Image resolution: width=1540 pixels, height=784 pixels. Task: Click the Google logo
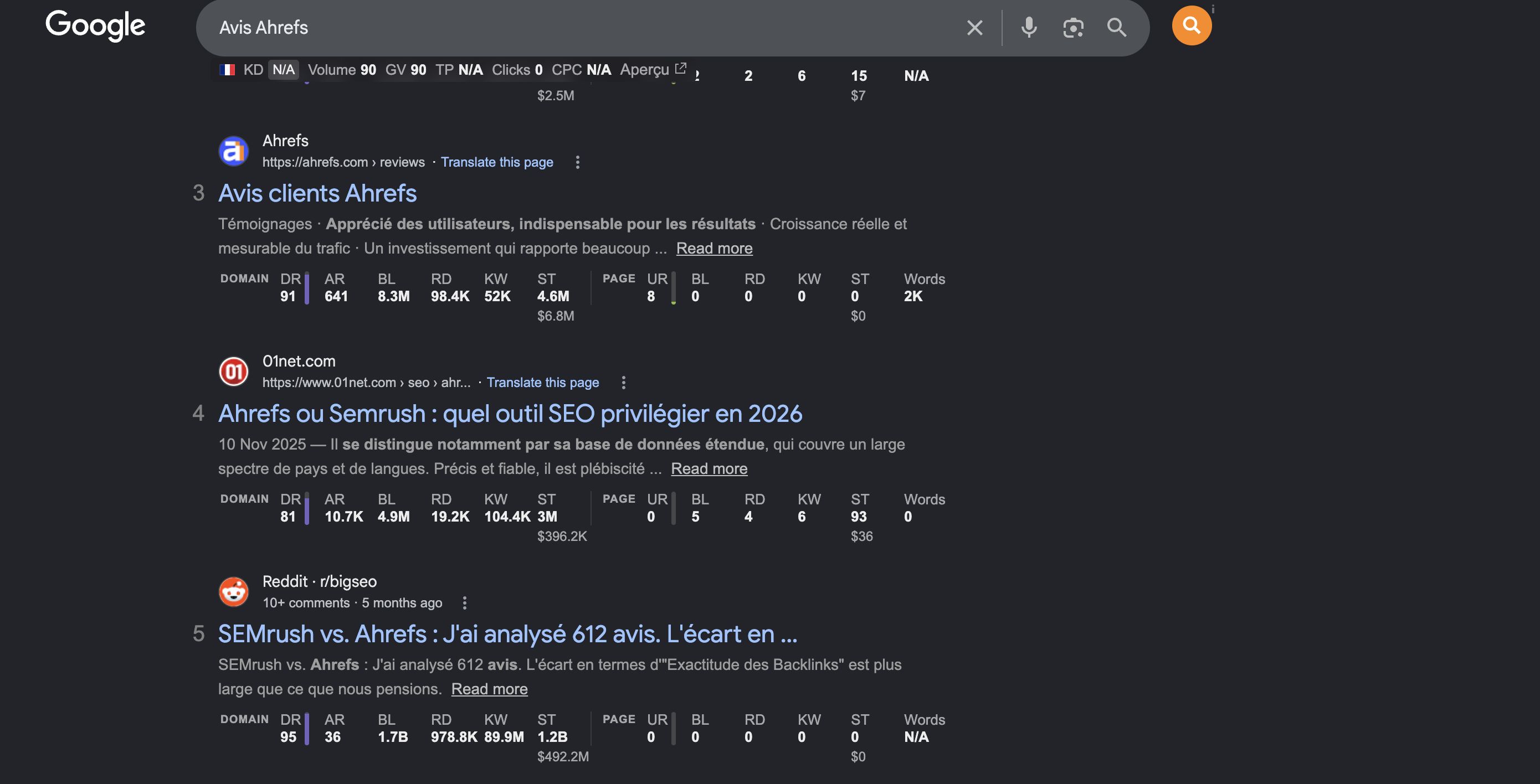pos(95,25)
